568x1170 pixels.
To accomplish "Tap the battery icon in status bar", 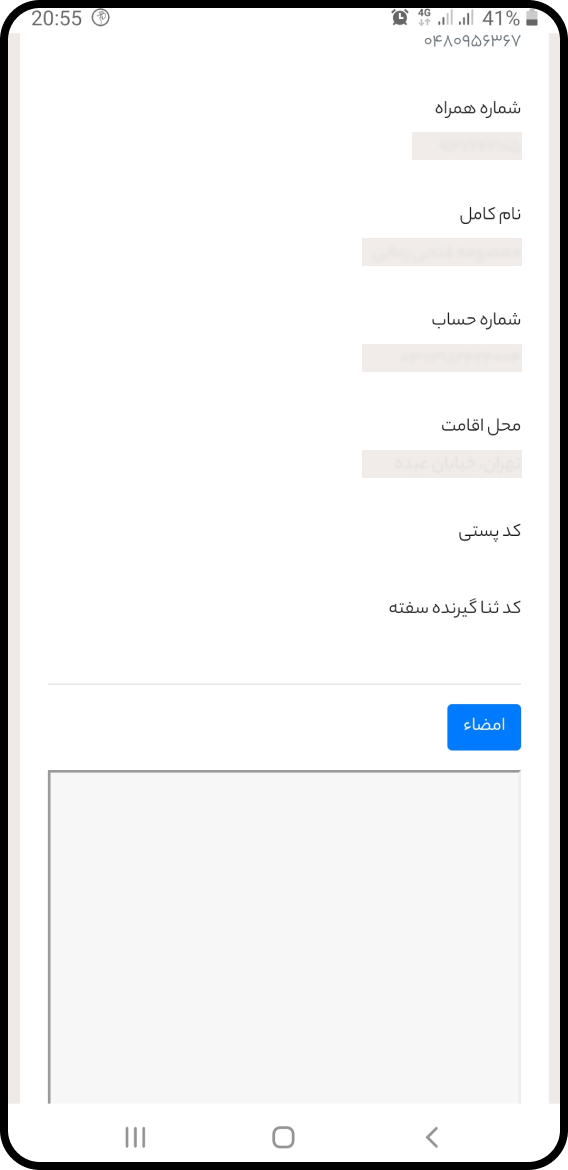I will (x=531, y=17).
